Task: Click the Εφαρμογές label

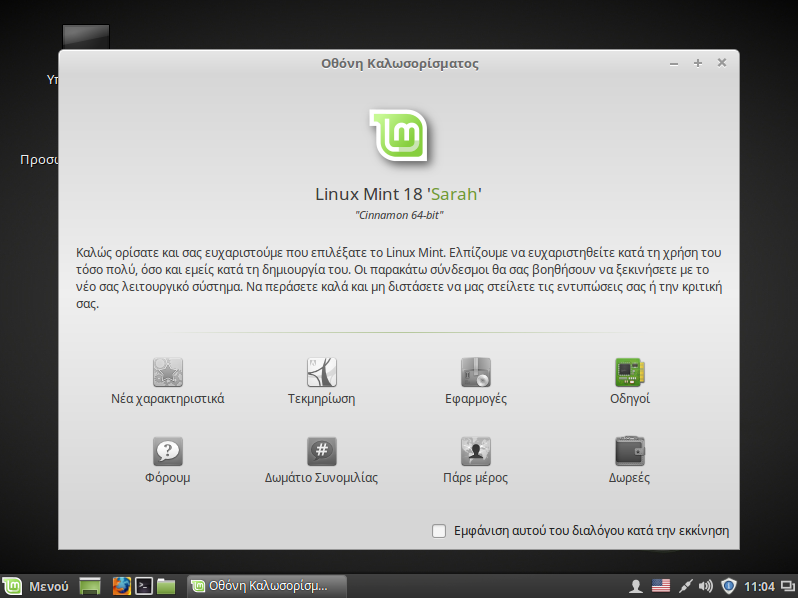Action: coord(476,398)
